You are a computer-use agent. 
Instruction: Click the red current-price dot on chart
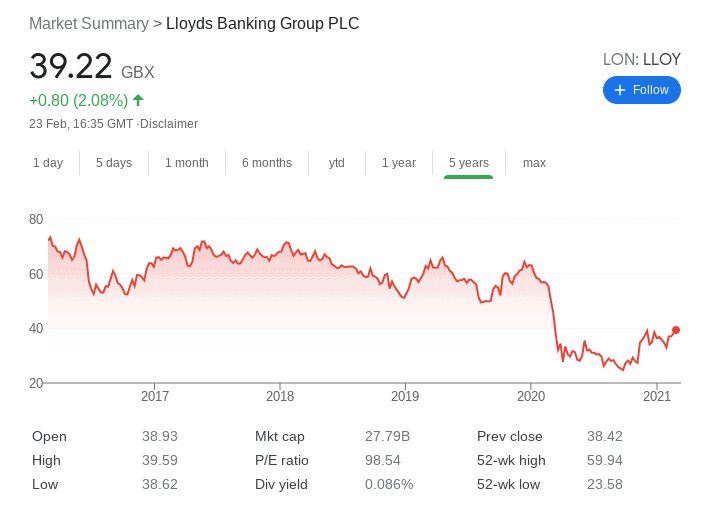tap(676, 330)
